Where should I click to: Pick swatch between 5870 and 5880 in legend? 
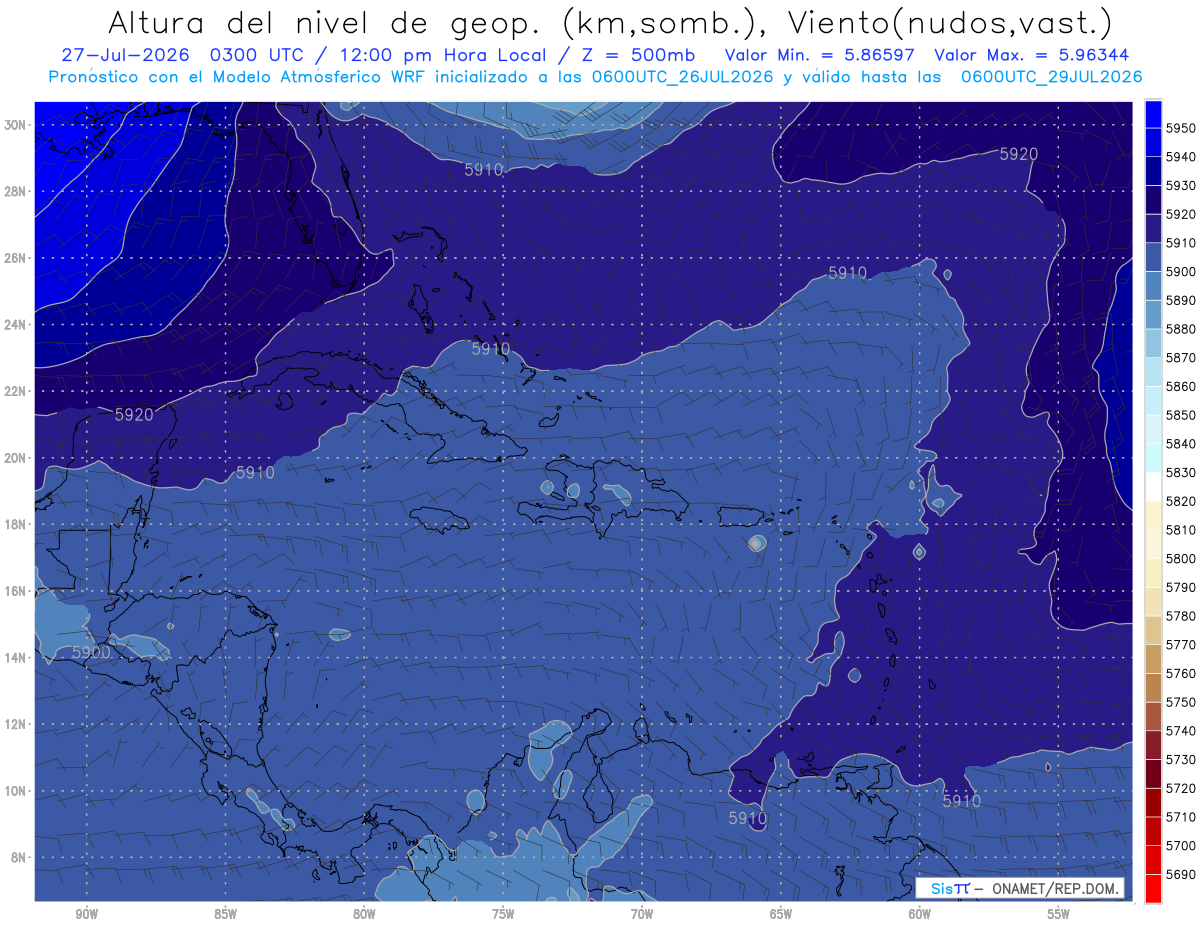[1153, 343]
